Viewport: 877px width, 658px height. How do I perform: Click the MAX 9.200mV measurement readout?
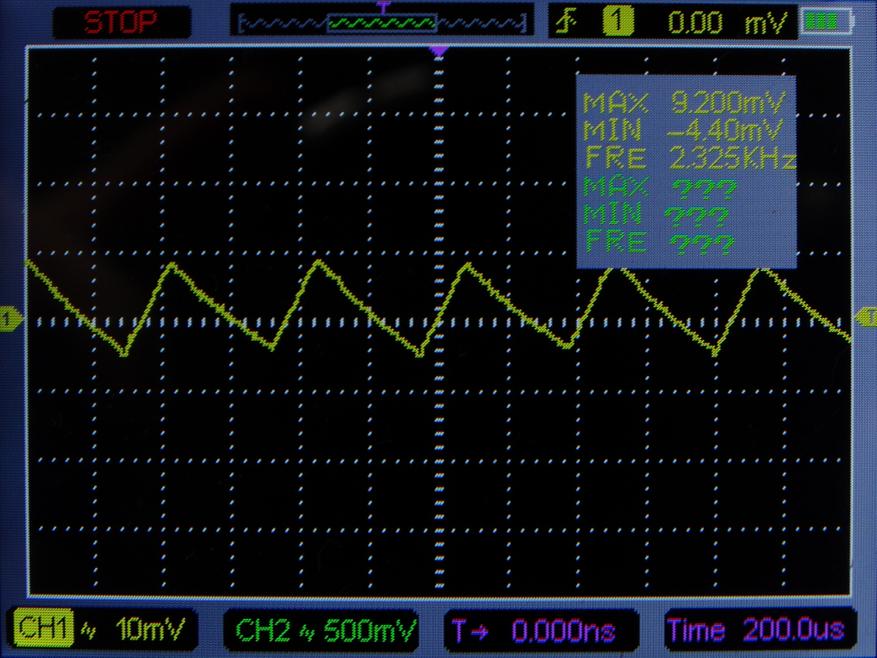685,102
